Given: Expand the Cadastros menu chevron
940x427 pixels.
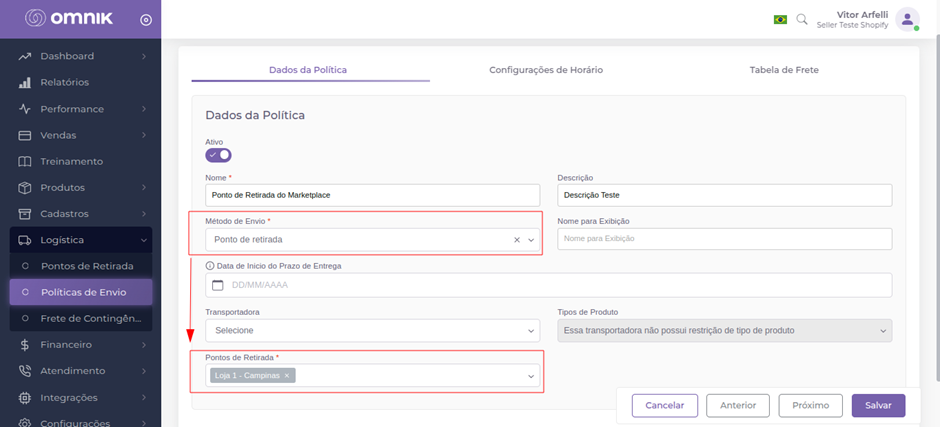Looking at the screenshot, I should (144, 214).
